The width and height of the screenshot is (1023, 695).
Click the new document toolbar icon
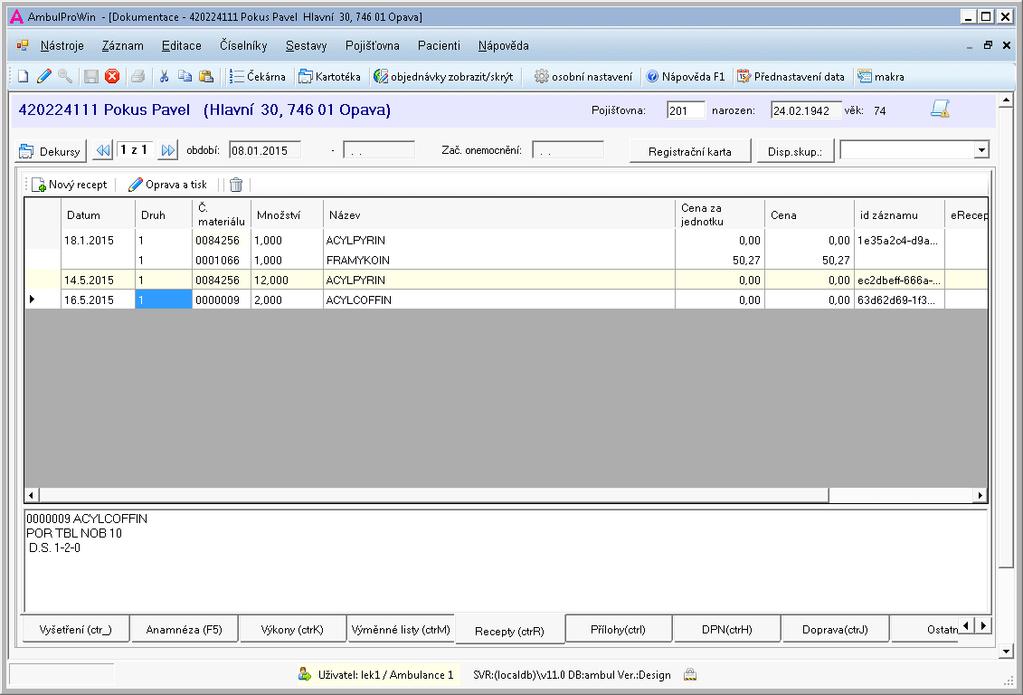click(x=23, y=76)
